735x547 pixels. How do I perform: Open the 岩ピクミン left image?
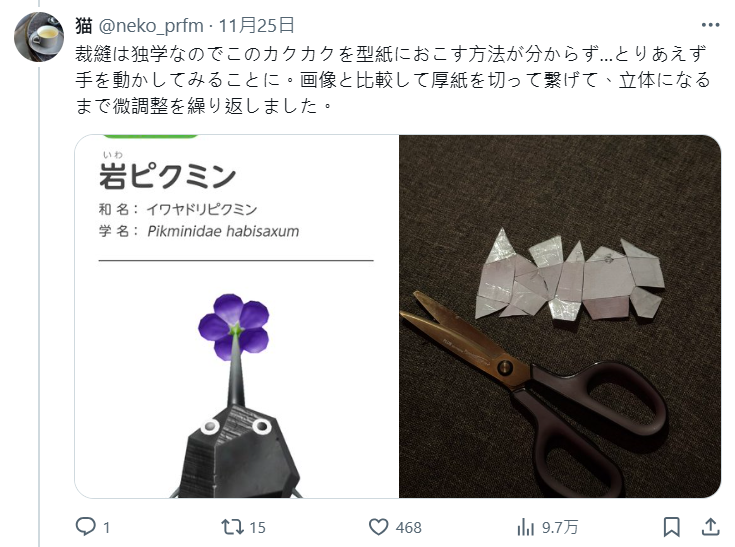coord(237,316)
